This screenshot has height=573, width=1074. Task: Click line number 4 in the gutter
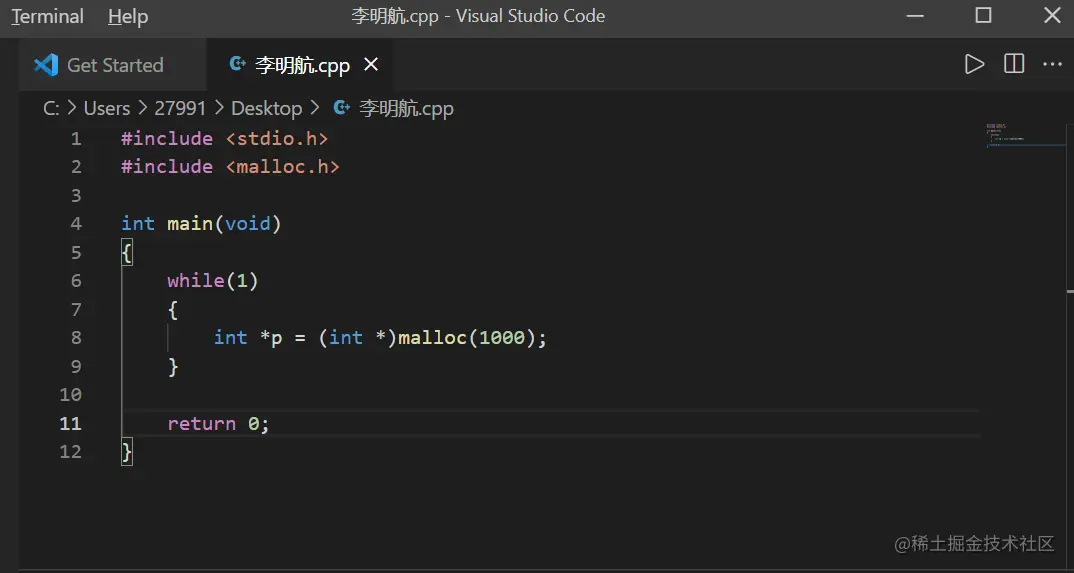(76, 224)
